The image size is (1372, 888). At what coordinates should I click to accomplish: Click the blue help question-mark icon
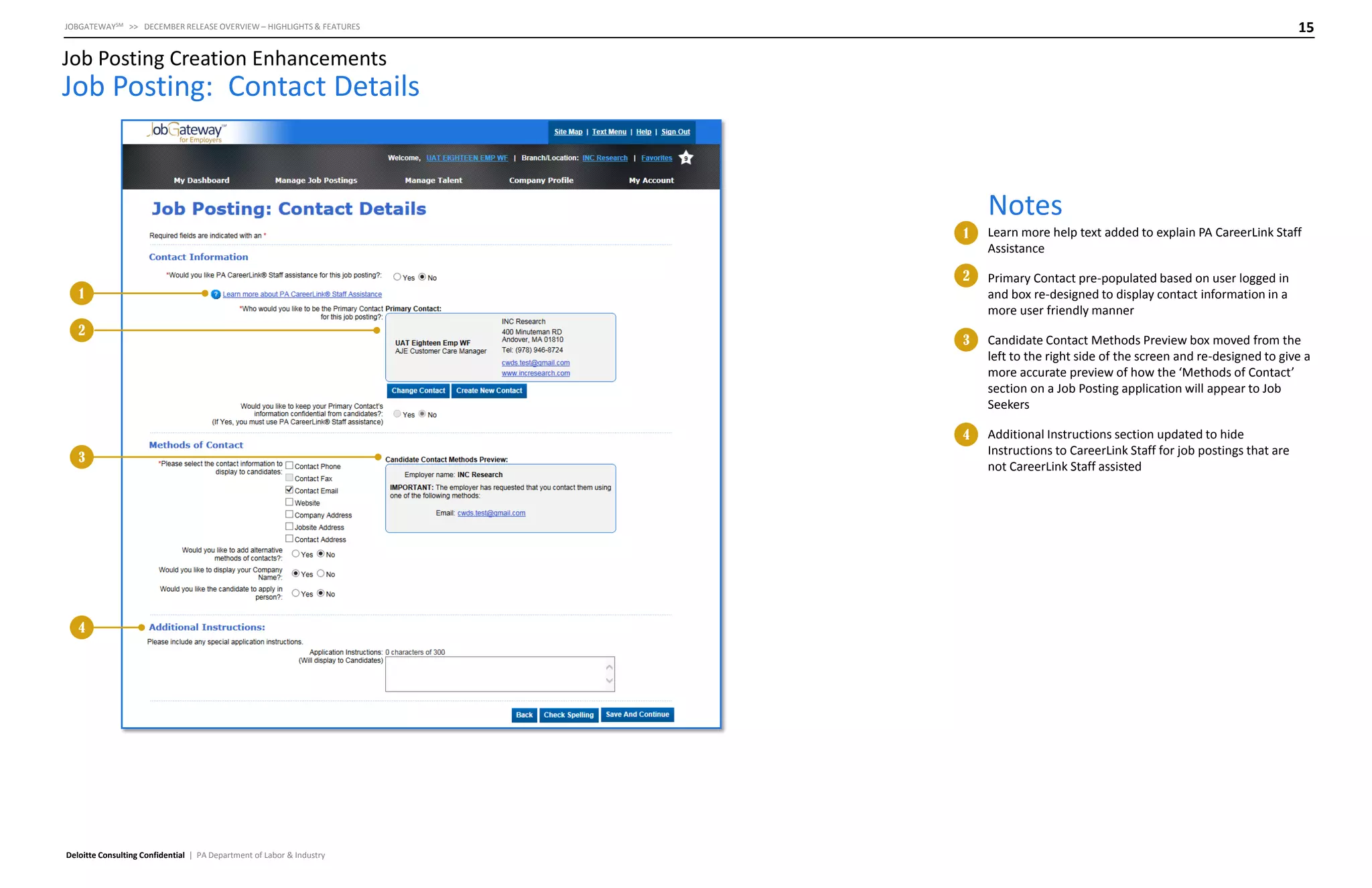click(x=216, y=294)
